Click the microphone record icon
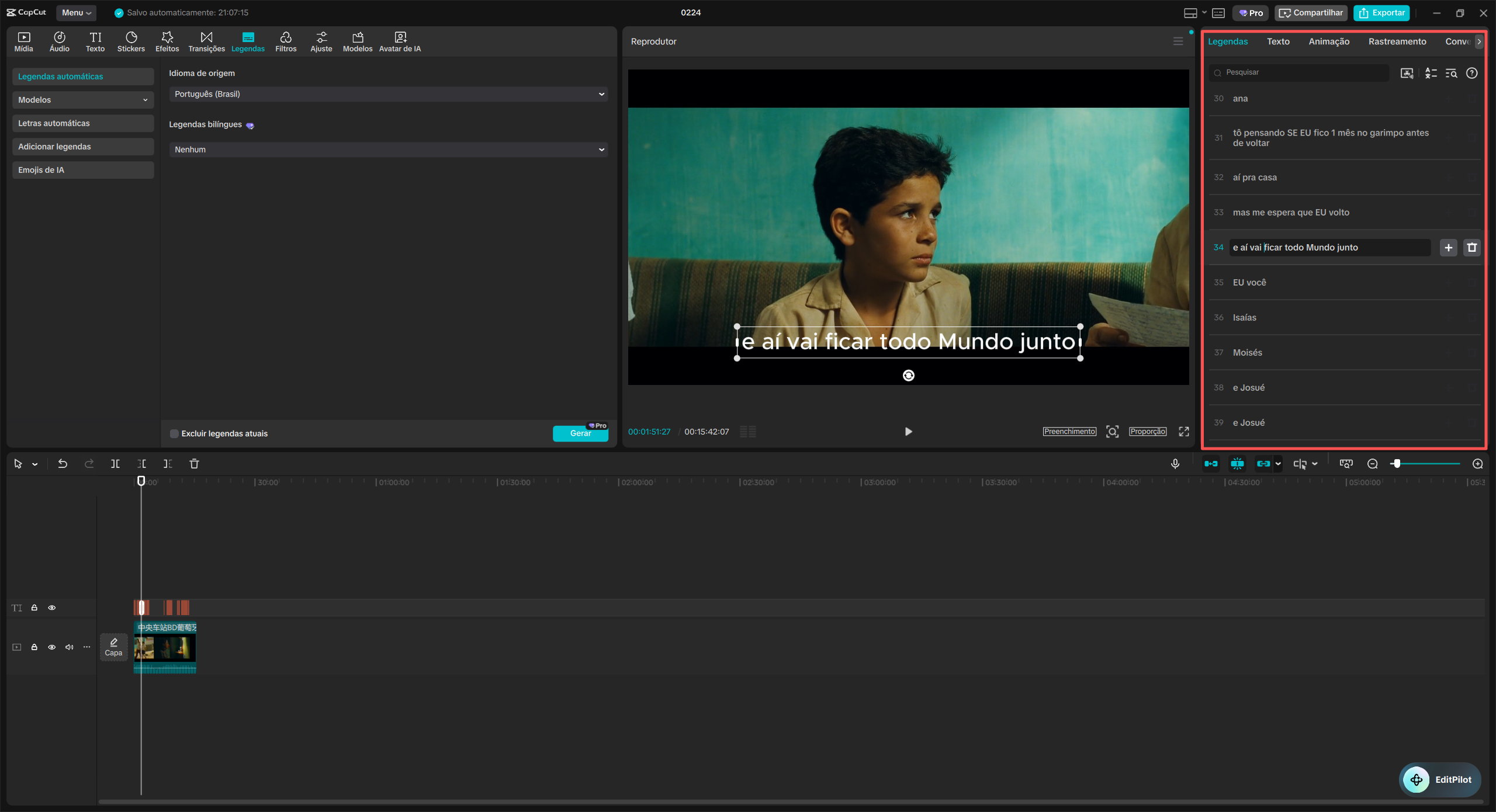Viewport: 1496px width, 812px height. pyautogui.click(x=1175, y=464)
